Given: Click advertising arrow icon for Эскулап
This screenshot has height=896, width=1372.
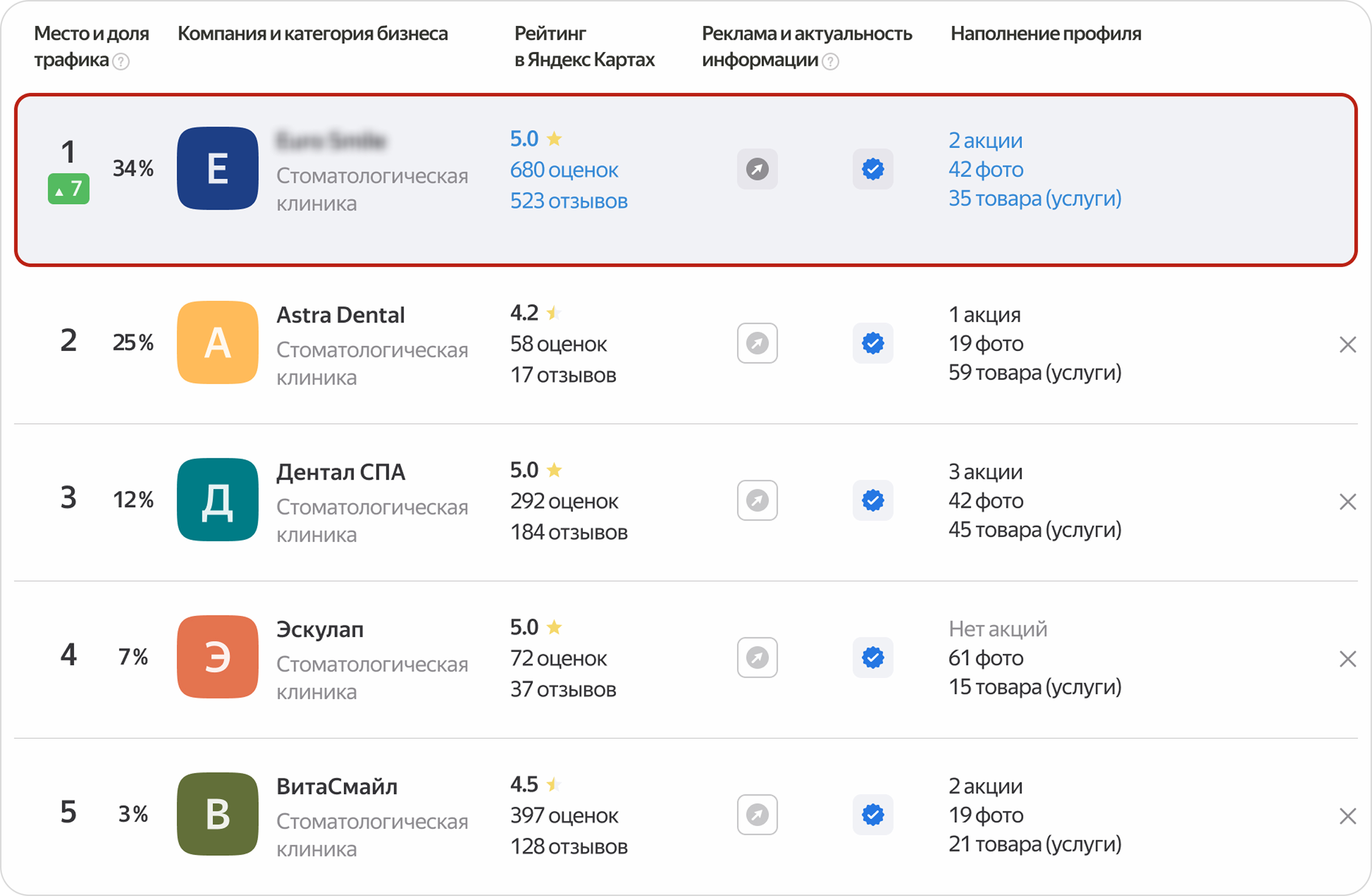Looking at the screenshot, I should coord(757,657).
